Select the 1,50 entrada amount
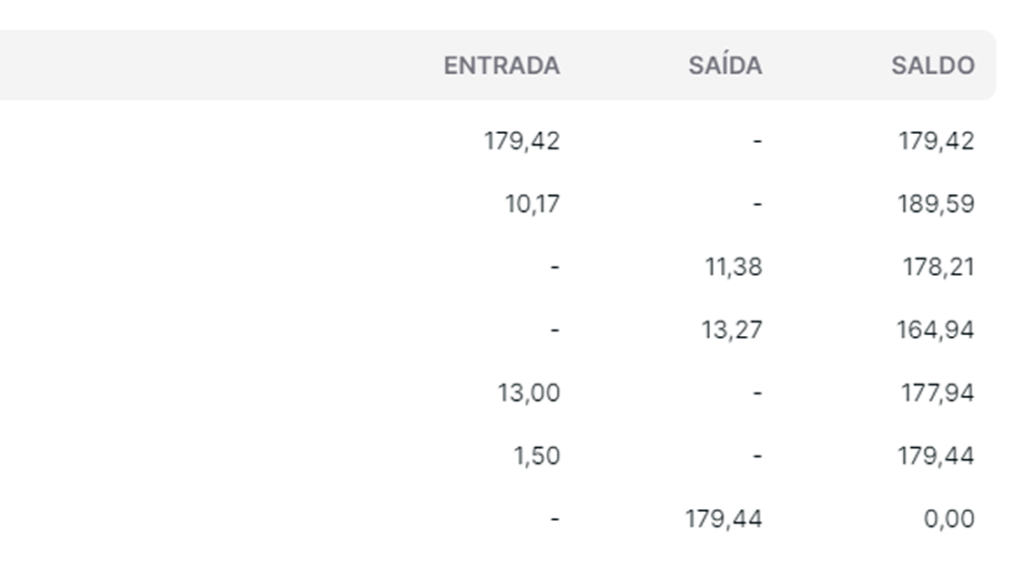The image size is (1024, 581). click(x=537, y=456)
